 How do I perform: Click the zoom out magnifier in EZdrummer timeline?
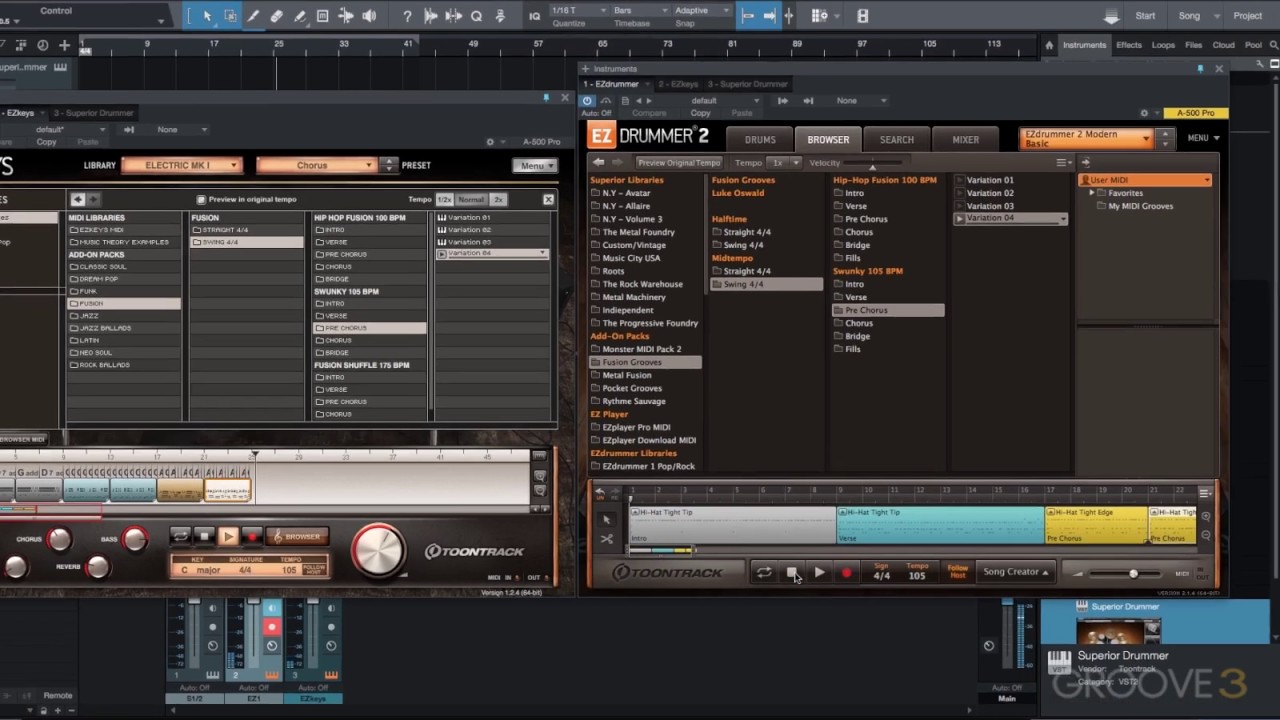[1205, 535]
